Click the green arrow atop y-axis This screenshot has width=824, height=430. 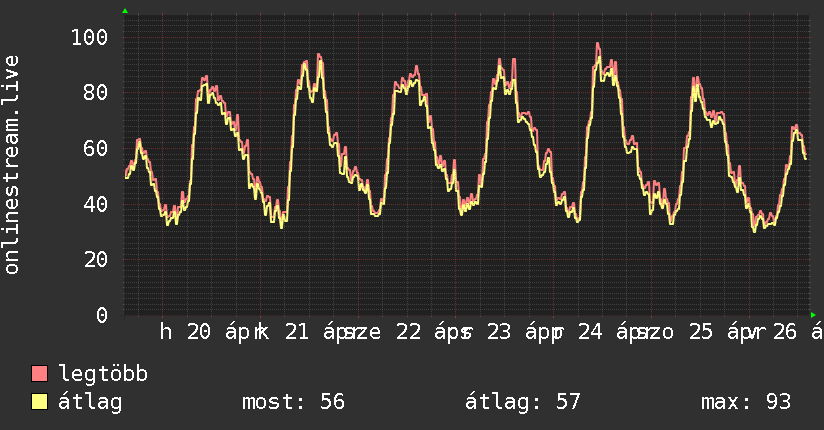click(x=125, y=11)
